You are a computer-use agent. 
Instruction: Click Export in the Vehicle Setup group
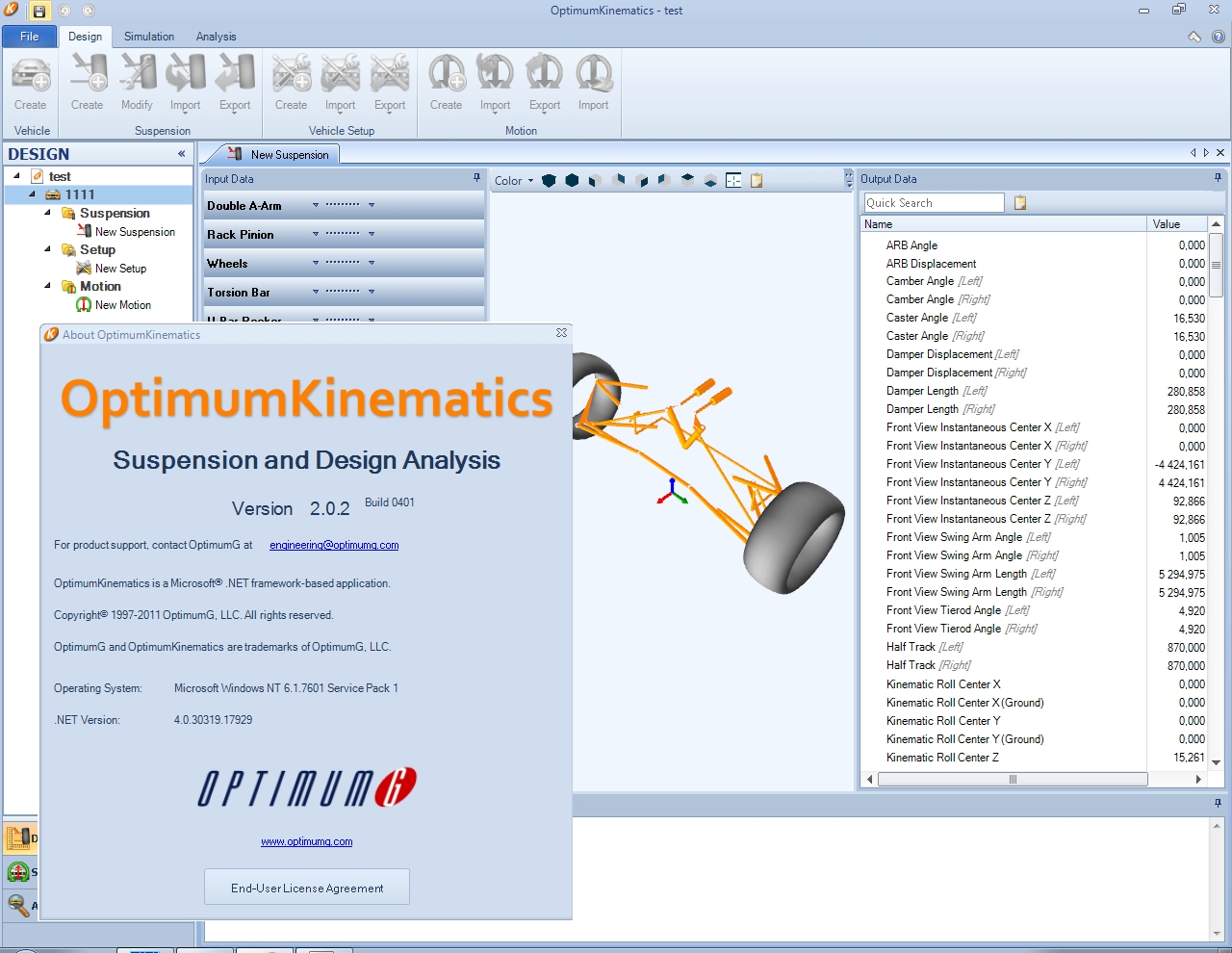[390, 83]
